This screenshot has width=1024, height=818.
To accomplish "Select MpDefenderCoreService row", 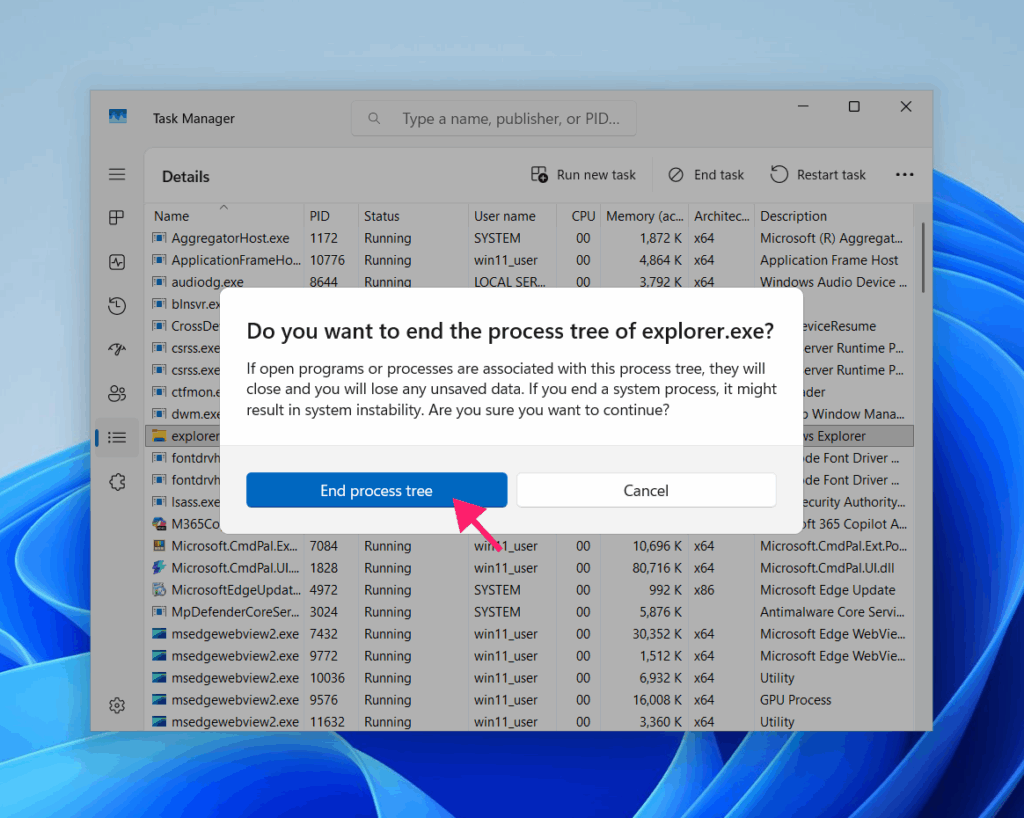I will coord(530,612).
